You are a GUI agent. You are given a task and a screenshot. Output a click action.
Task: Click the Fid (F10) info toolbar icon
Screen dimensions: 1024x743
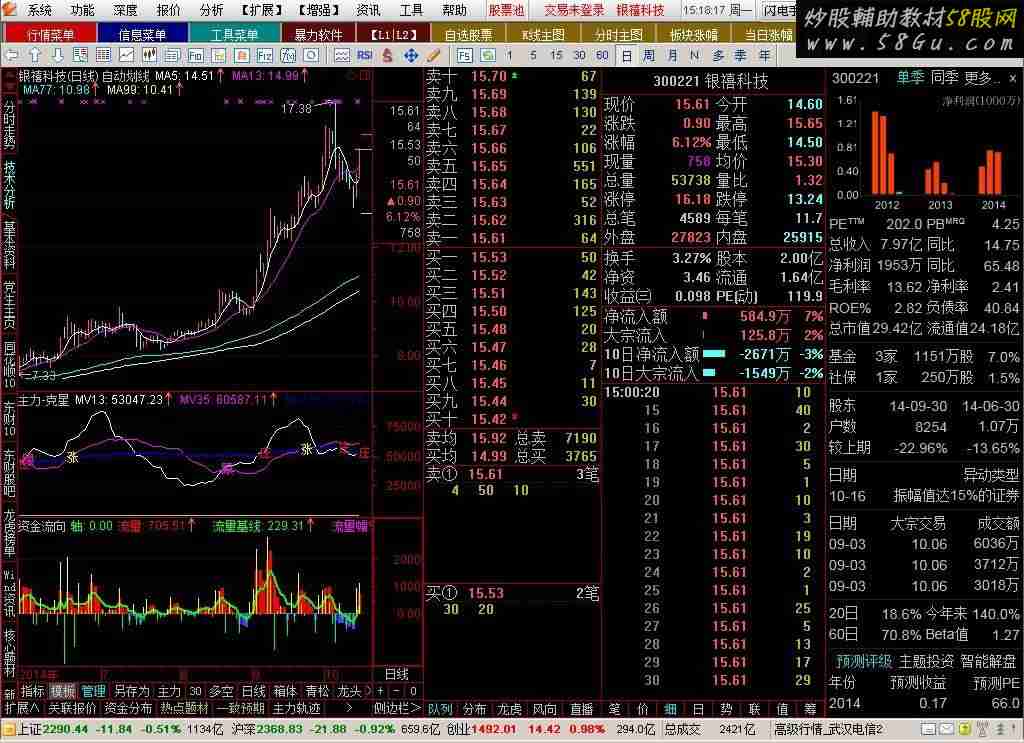tap(195, 55)
